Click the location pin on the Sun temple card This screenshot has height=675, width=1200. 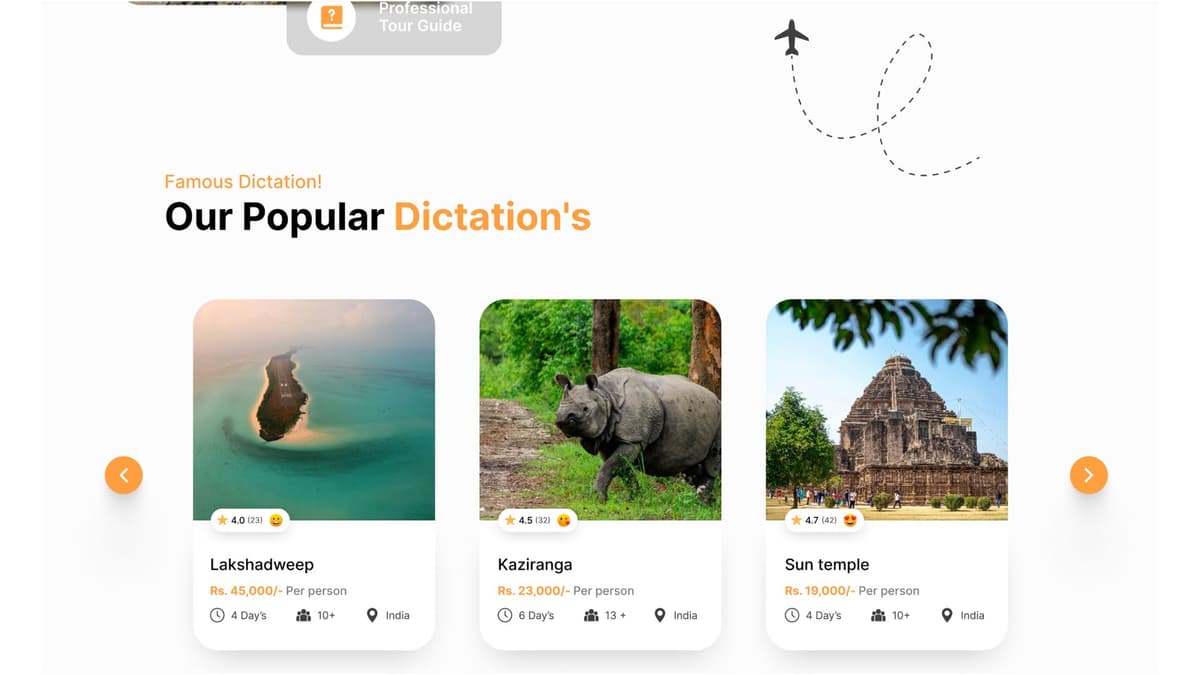pos(947,615)
